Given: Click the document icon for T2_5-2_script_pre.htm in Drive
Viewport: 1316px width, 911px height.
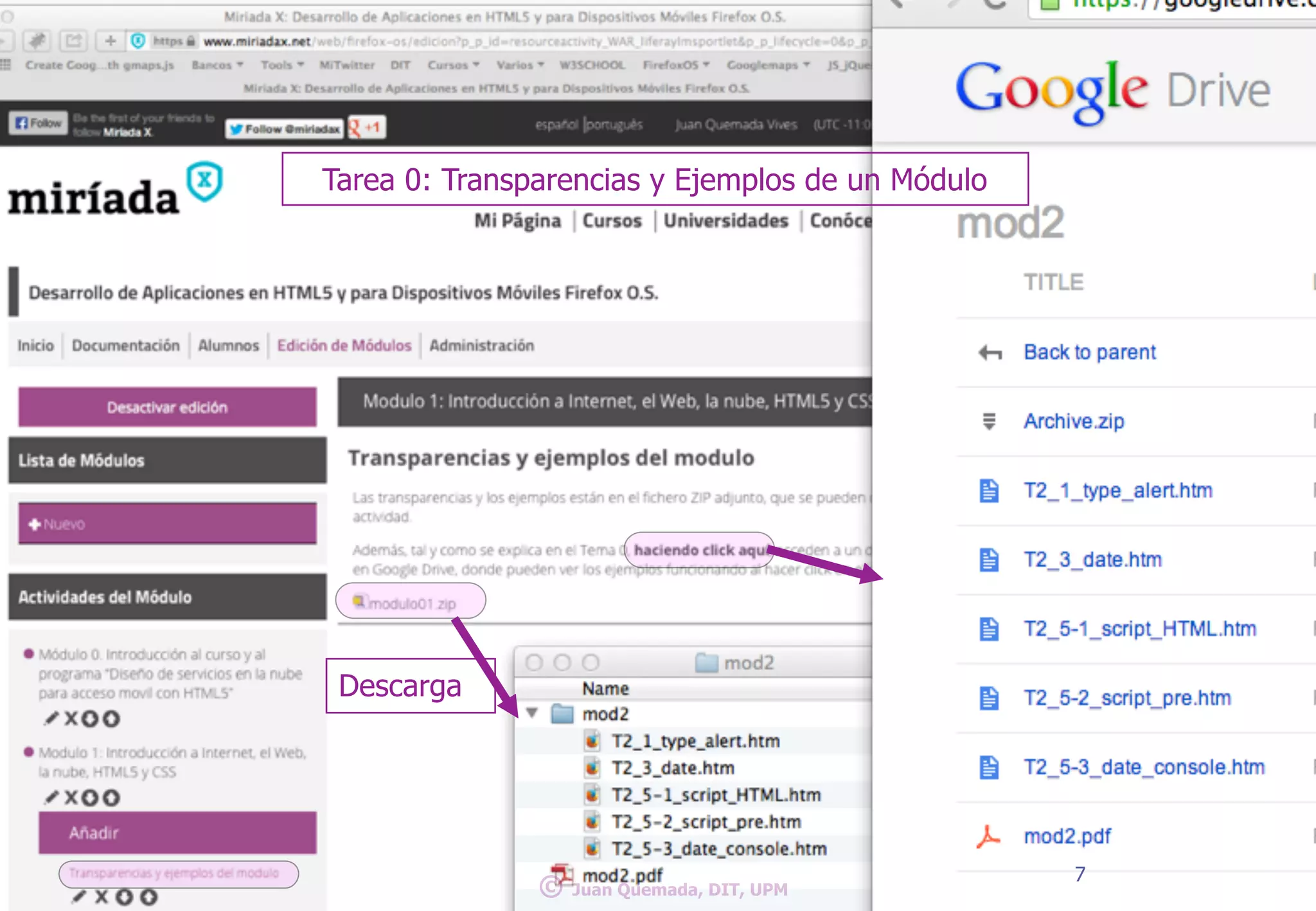Looking at the screenshot, I should tap(990, 698).
